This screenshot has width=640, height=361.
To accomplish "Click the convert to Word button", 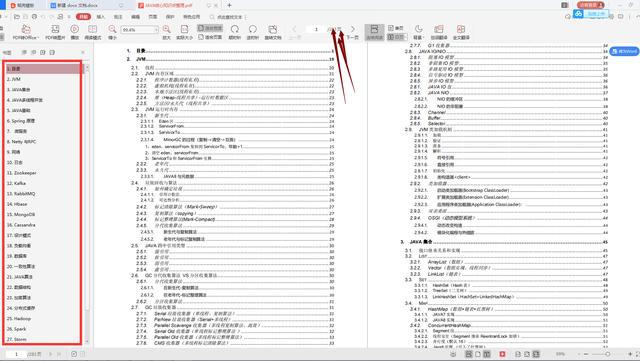I will pos(624,51).
